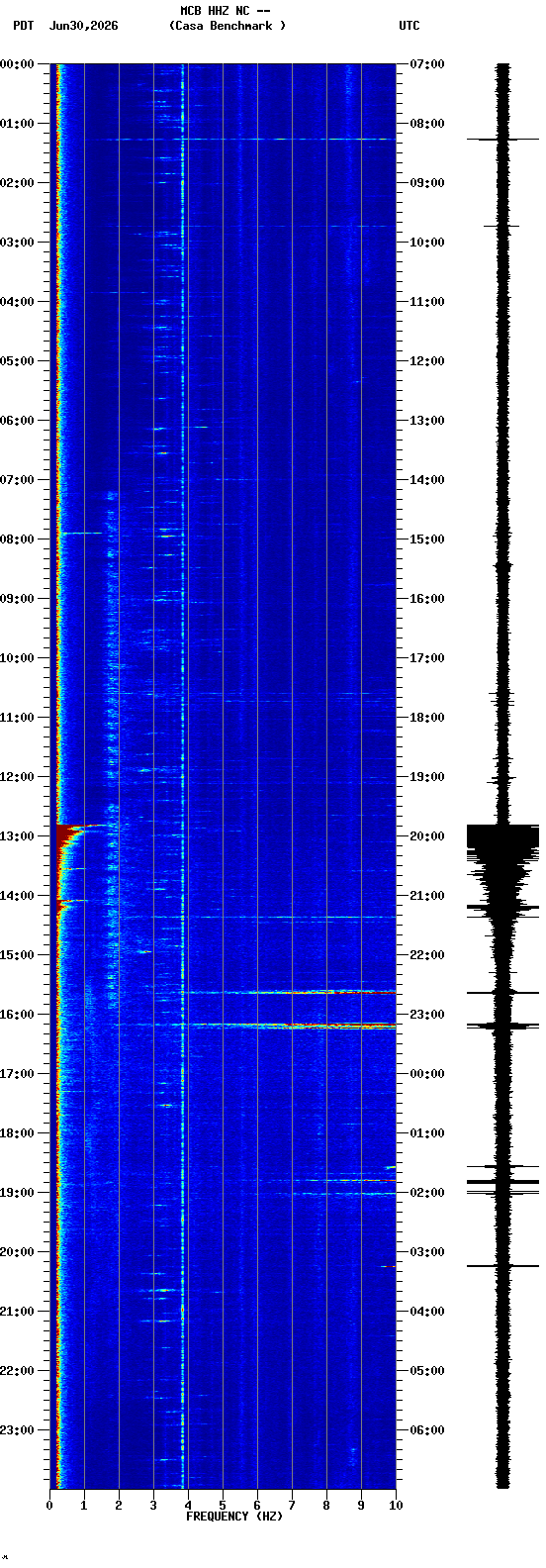Viewport: 546px width, 1568px height.
Task: Click the 'UTC' timezone header
Action: [409, 26]
